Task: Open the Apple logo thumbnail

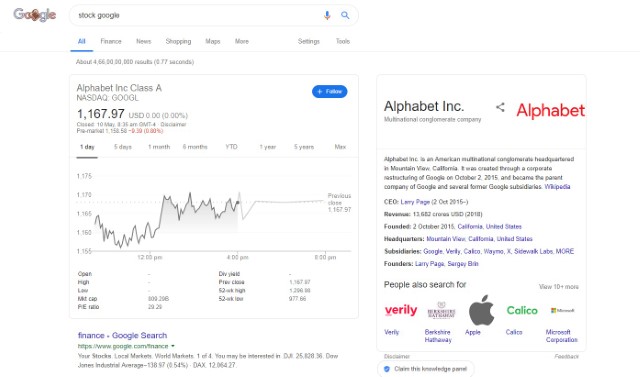Action: click(x=481, y=310)
